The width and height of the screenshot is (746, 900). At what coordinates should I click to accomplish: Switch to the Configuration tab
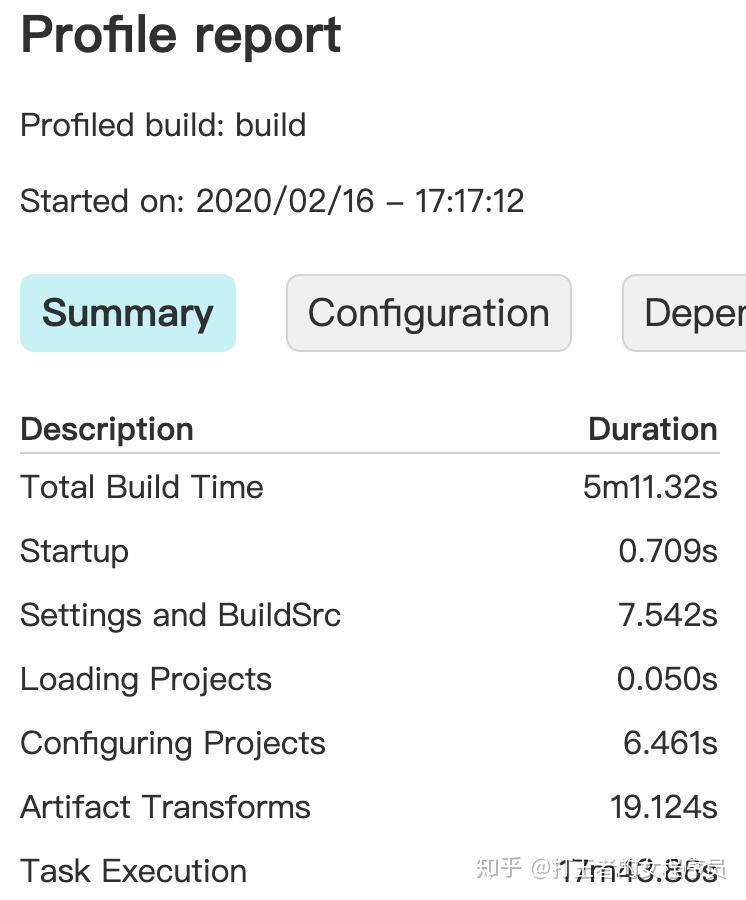click(428, 313)
